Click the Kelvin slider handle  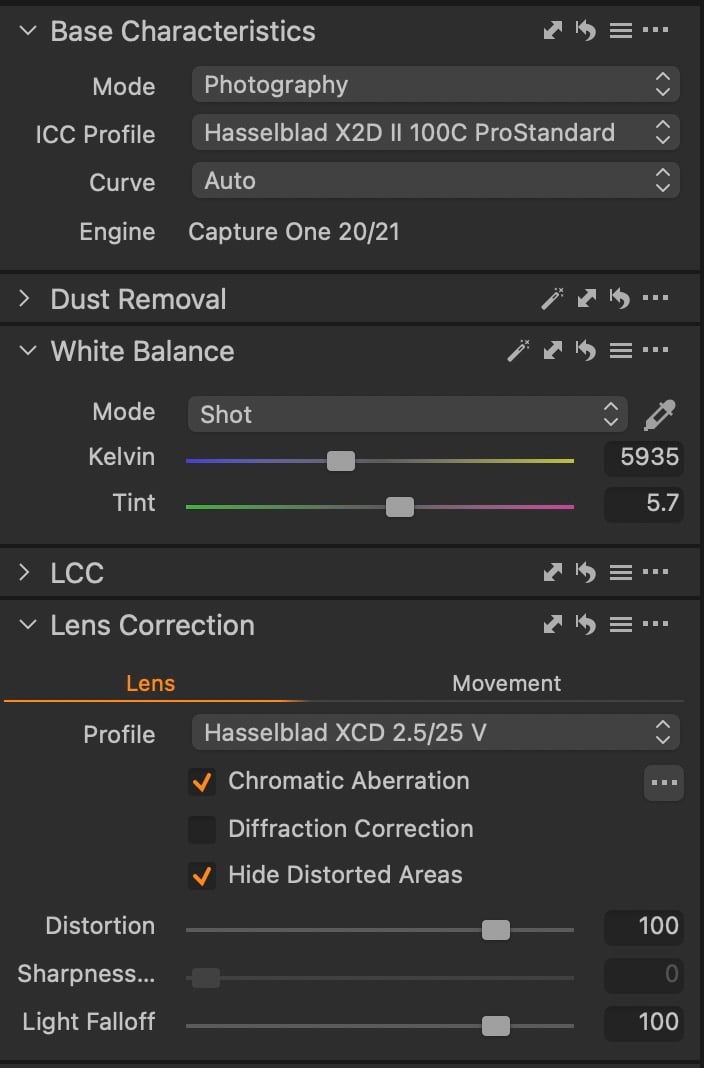coord(340,460)
